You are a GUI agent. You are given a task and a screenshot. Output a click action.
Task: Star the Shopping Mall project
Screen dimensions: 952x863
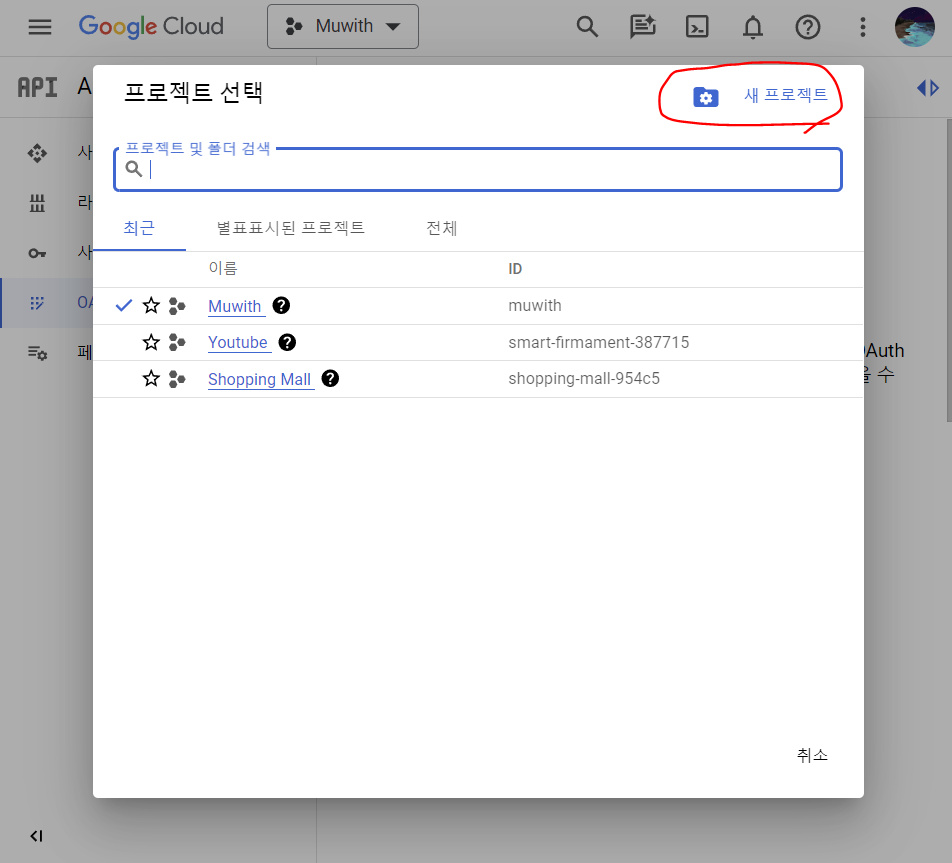tap(151, 379)
